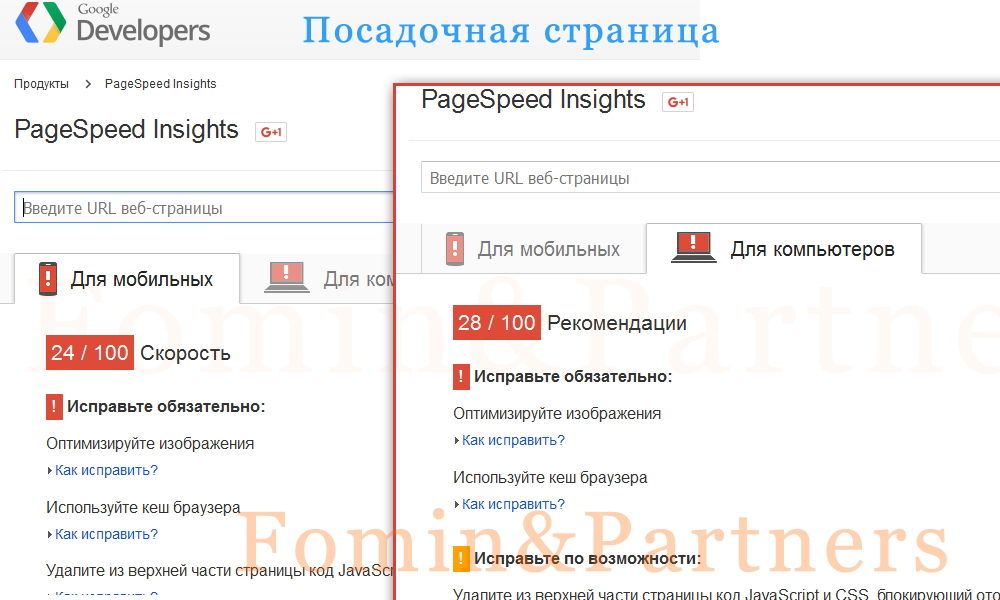Expand Как исправить under left Используйте кеш браузера
Viewport: 1000px width, 600px height.
(106, 534)
